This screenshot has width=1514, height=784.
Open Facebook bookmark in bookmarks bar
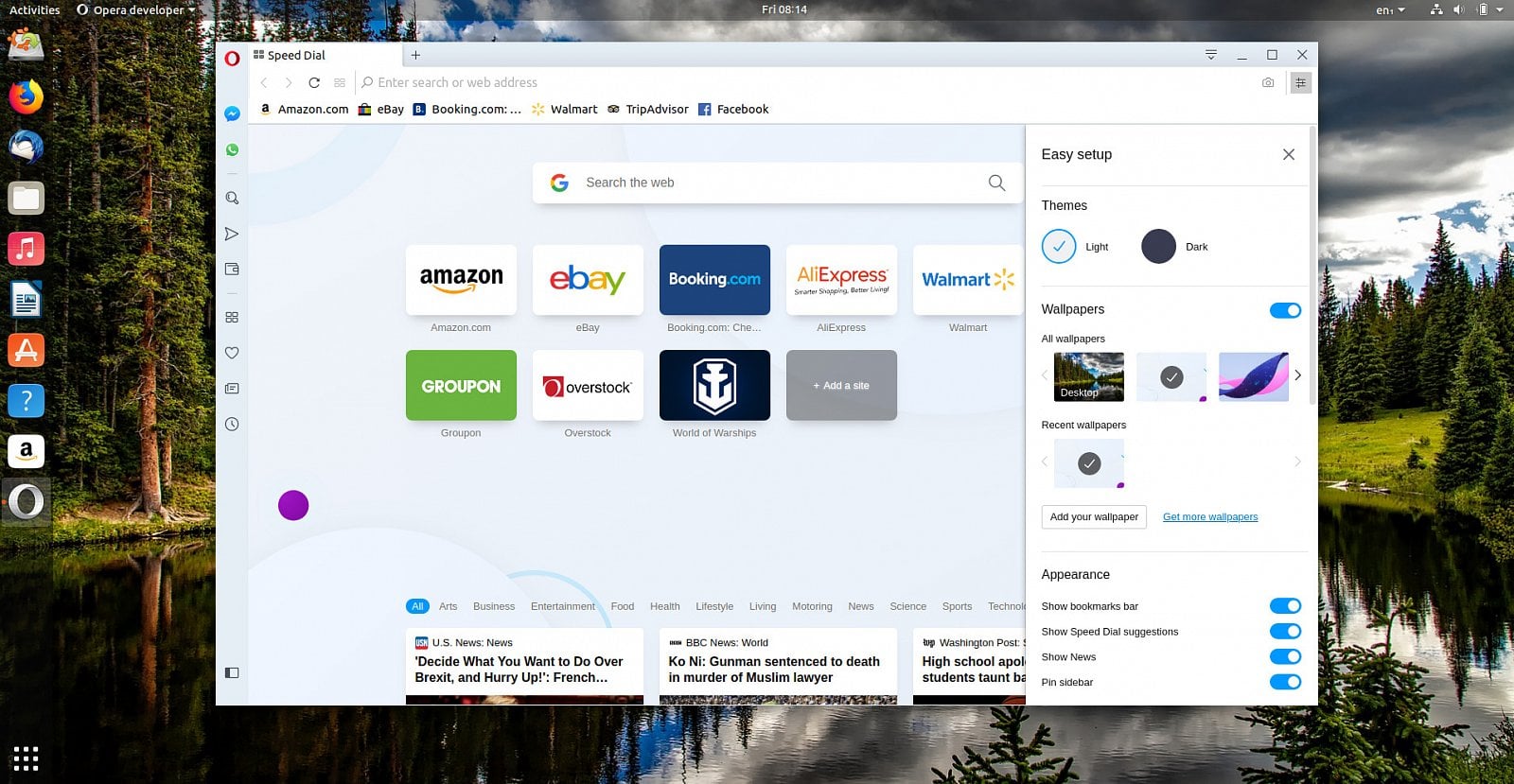click(x=733, y=110)
